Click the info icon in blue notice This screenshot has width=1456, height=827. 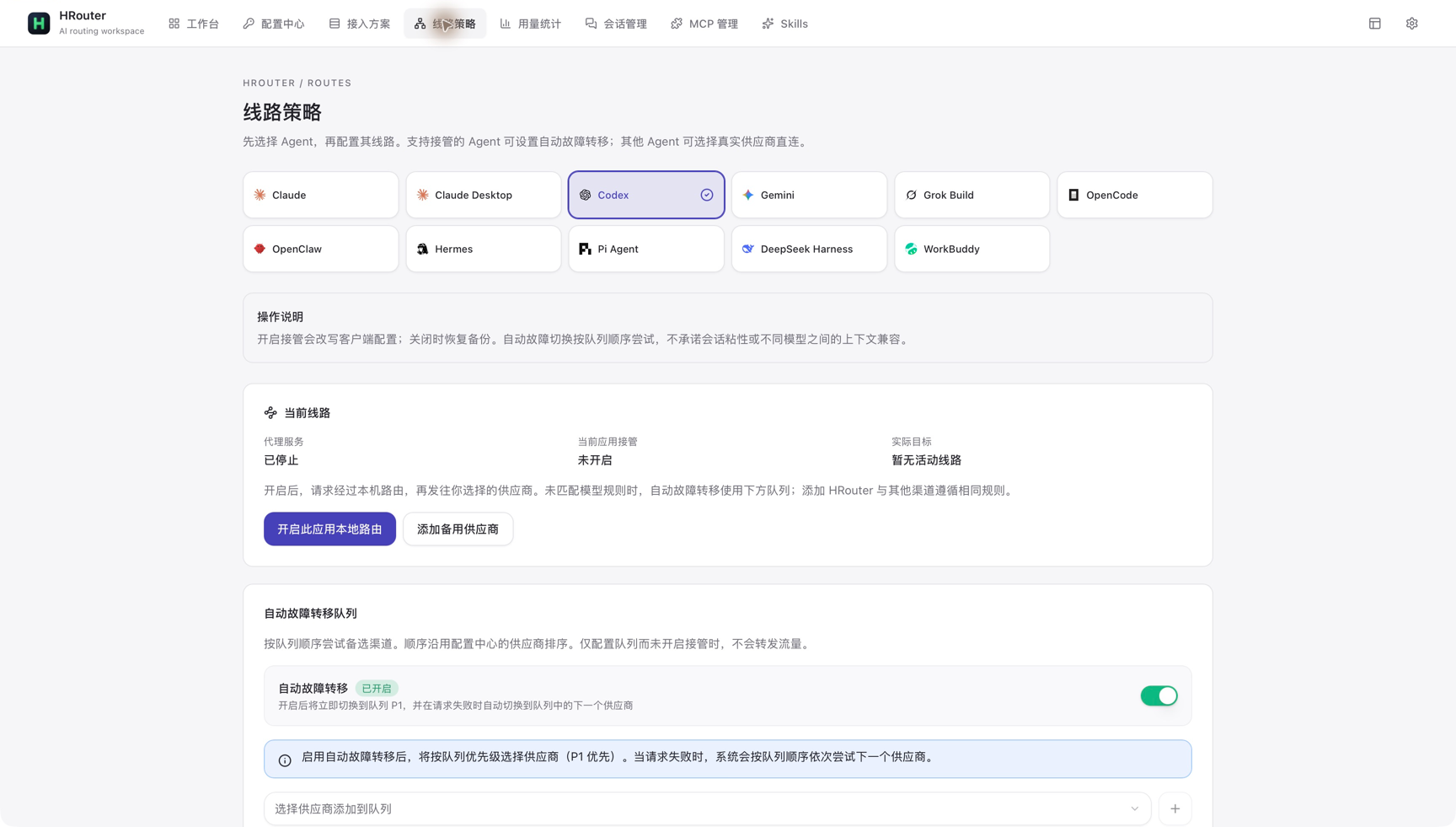[x=285, y=760]
